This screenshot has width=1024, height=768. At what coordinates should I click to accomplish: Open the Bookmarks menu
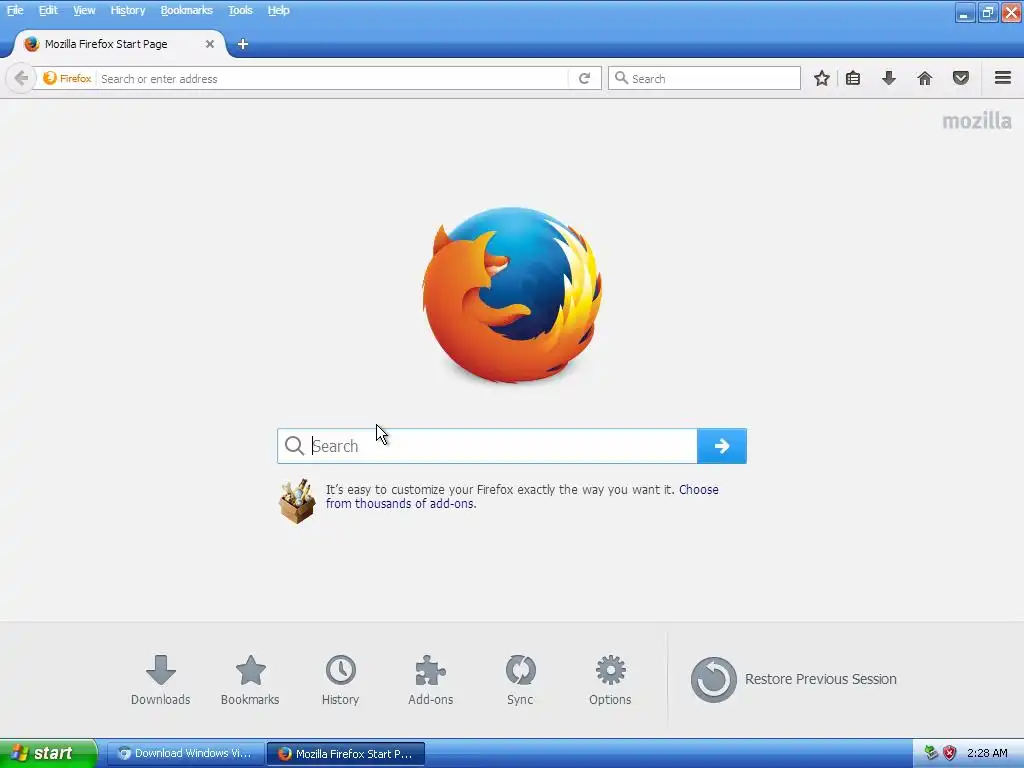tap(187, 10)
